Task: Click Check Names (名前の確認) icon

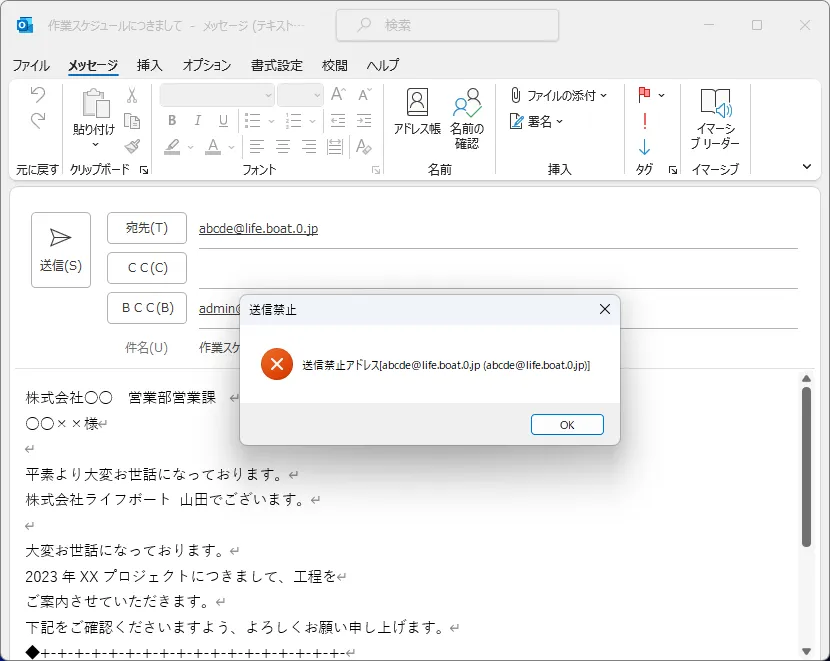Action: (467, 119)
